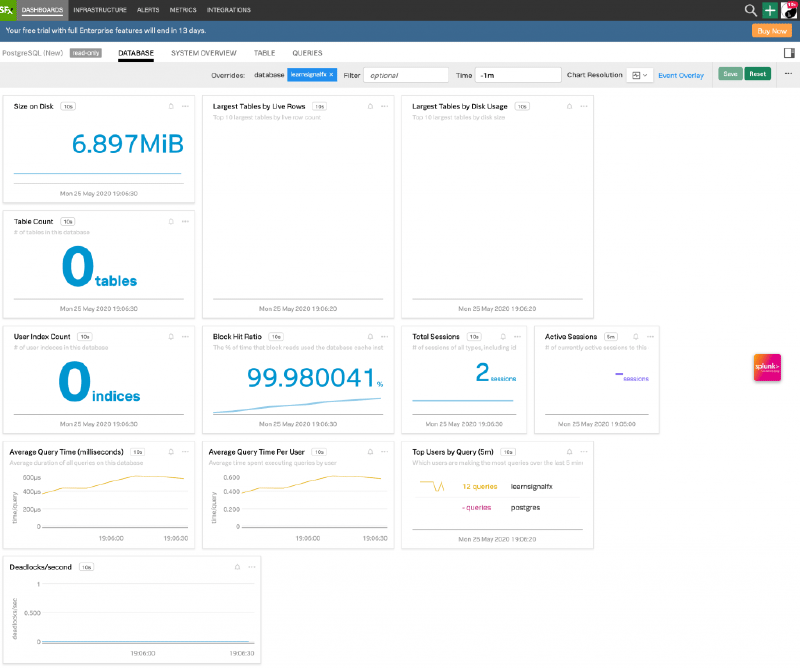Click the '12 queries' value
The image size is (800, 668).
(480, 486)
